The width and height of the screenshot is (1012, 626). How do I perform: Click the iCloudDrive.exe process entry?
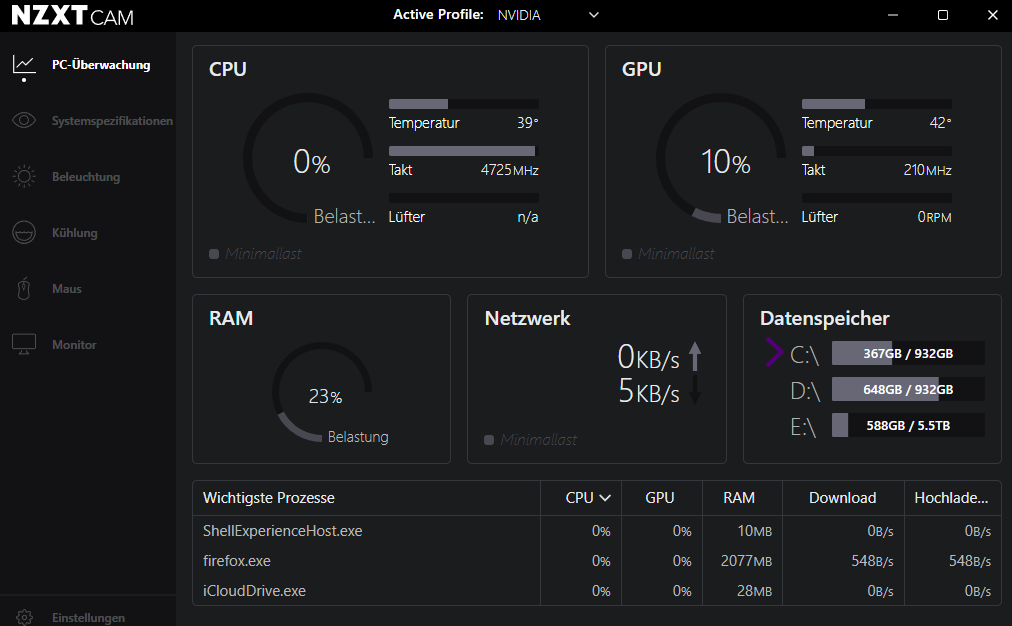254,591
